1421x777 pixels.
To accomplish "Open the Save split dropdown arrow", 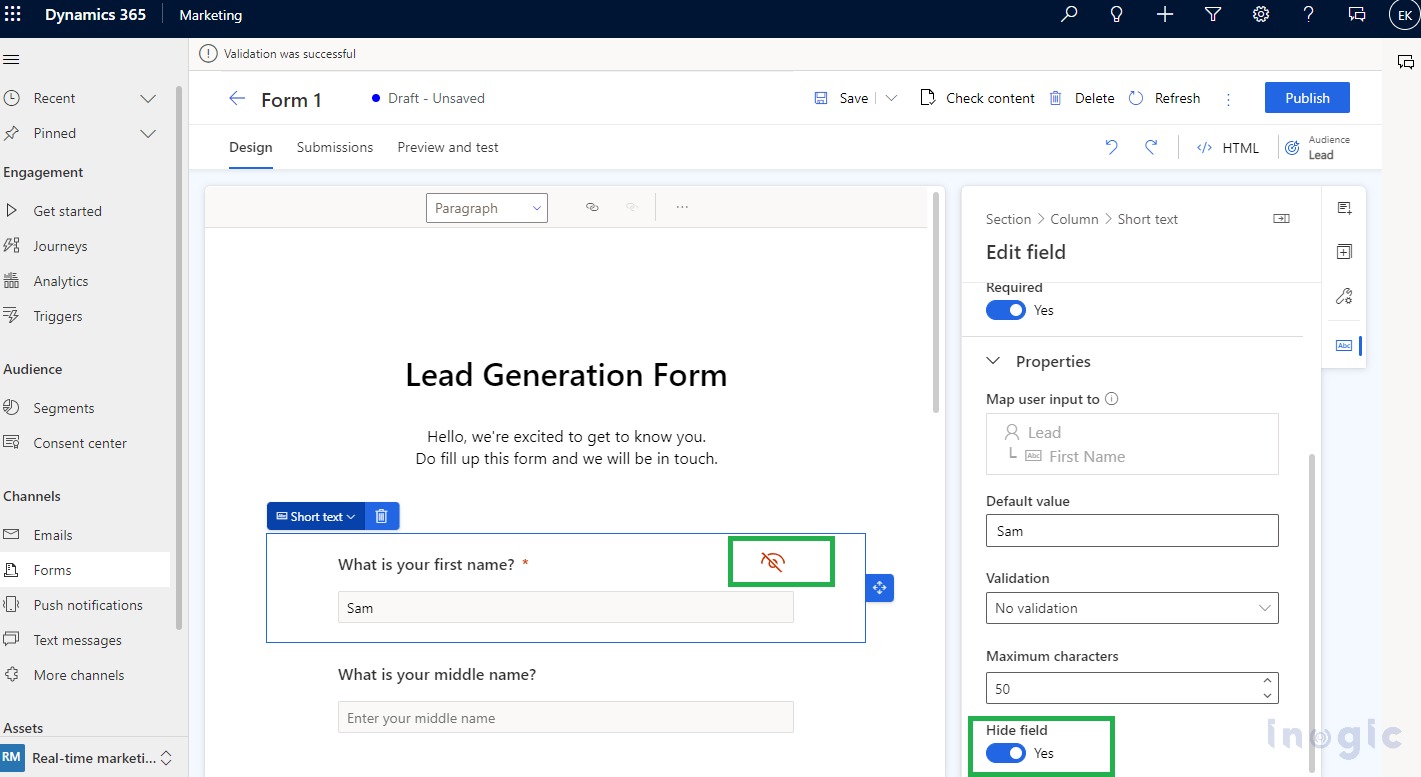I will 891,98.
